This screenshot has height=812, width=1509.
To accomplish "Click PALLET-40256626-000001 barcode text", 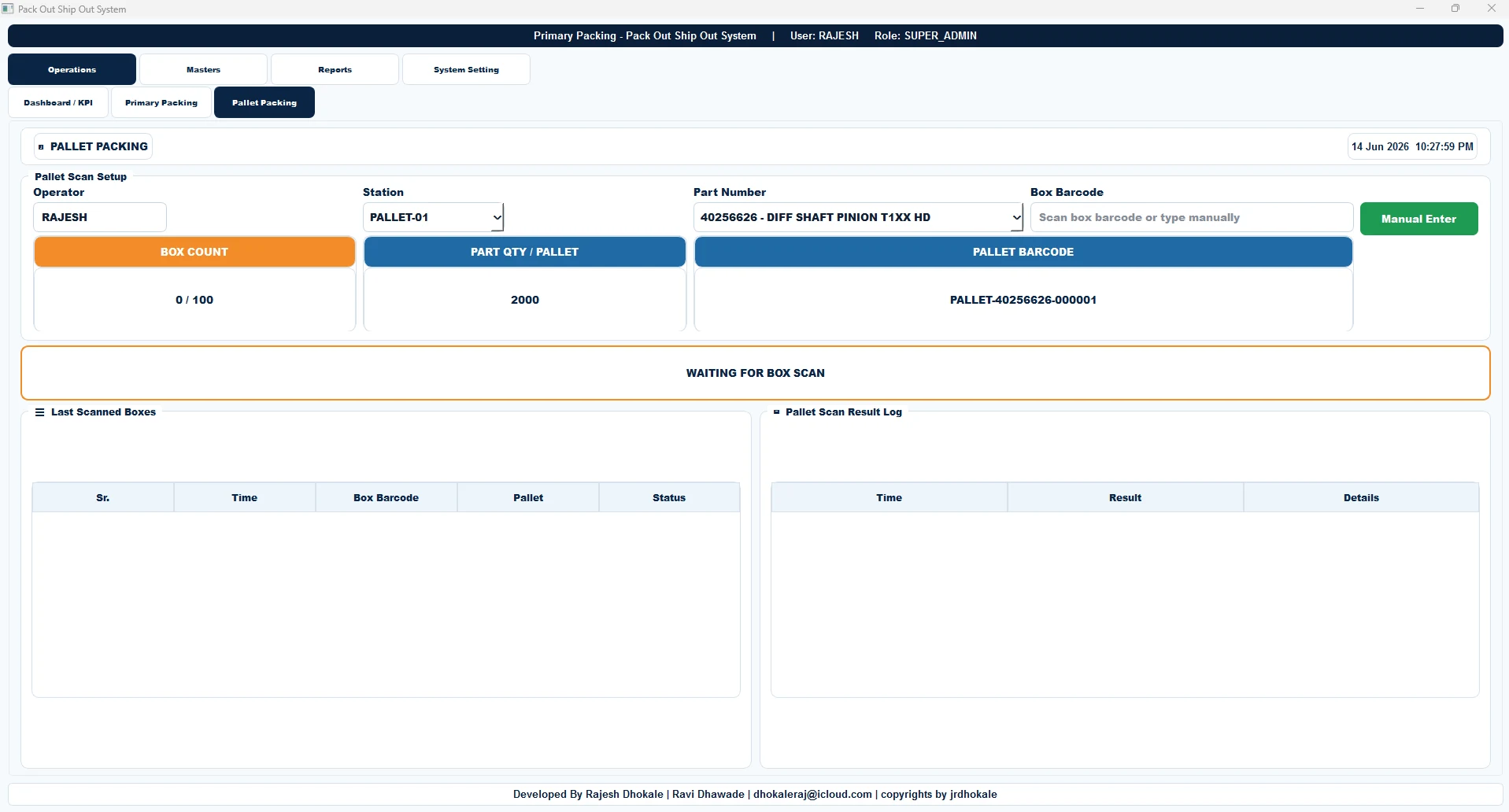I will (x=1023, y=300).
